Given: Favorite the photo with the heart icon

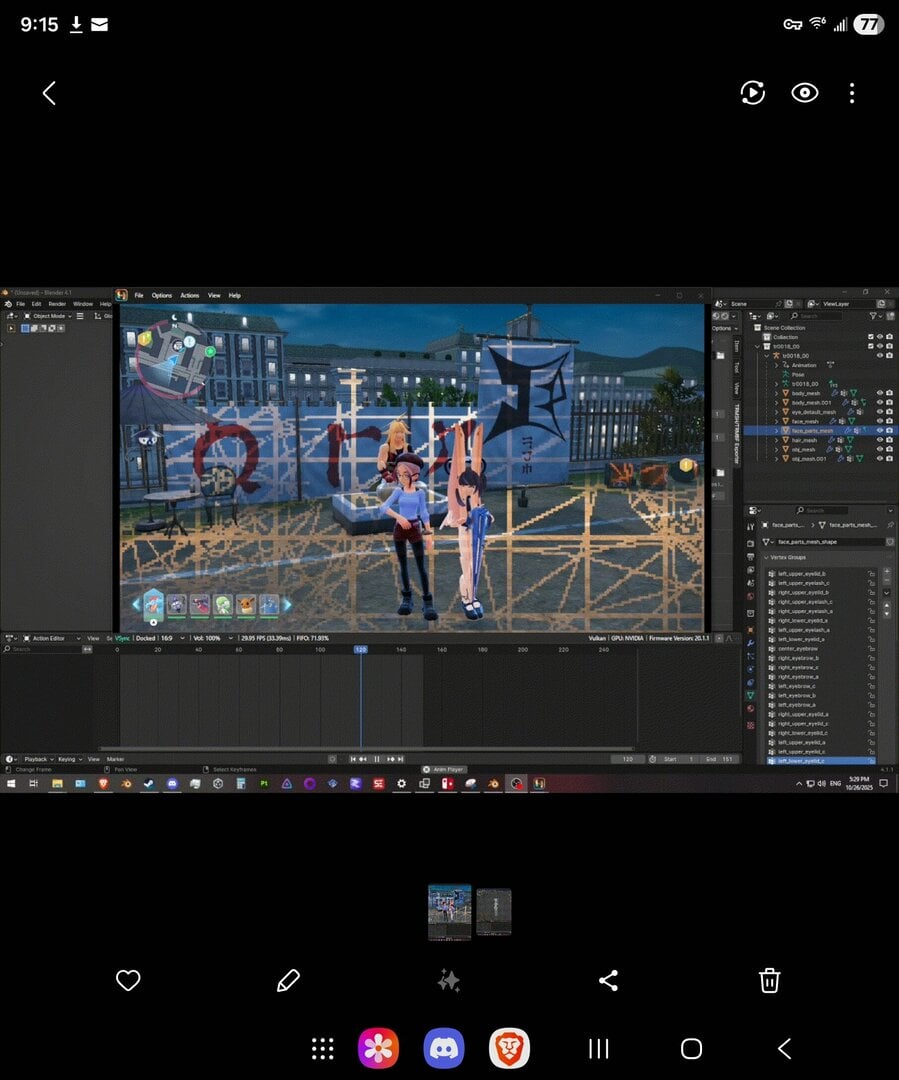Looking at the screenshot, I should pyautogui.click(x=128, y=979).
